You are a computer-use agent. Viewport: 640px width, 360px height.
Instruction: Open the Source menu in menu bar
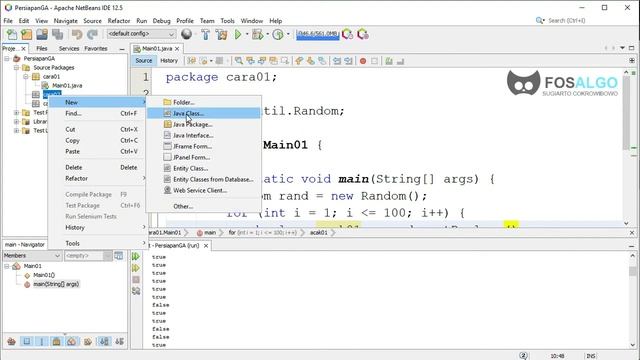(92, 21)
